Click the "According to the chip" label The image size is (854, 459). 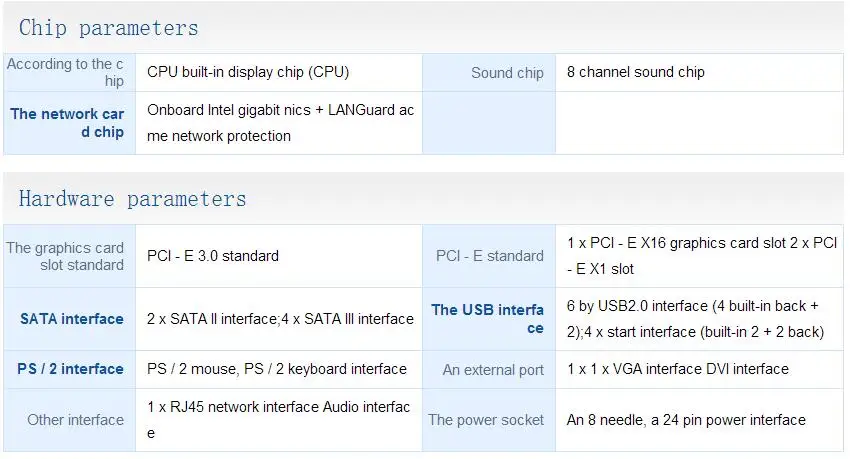point(66,72)
